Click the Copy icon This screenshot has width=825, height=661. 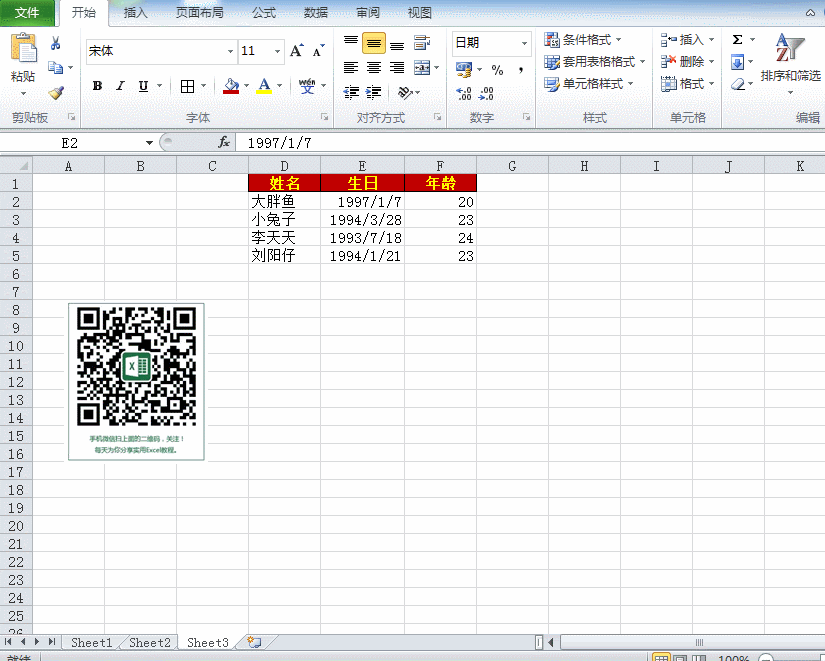point(55,67)
